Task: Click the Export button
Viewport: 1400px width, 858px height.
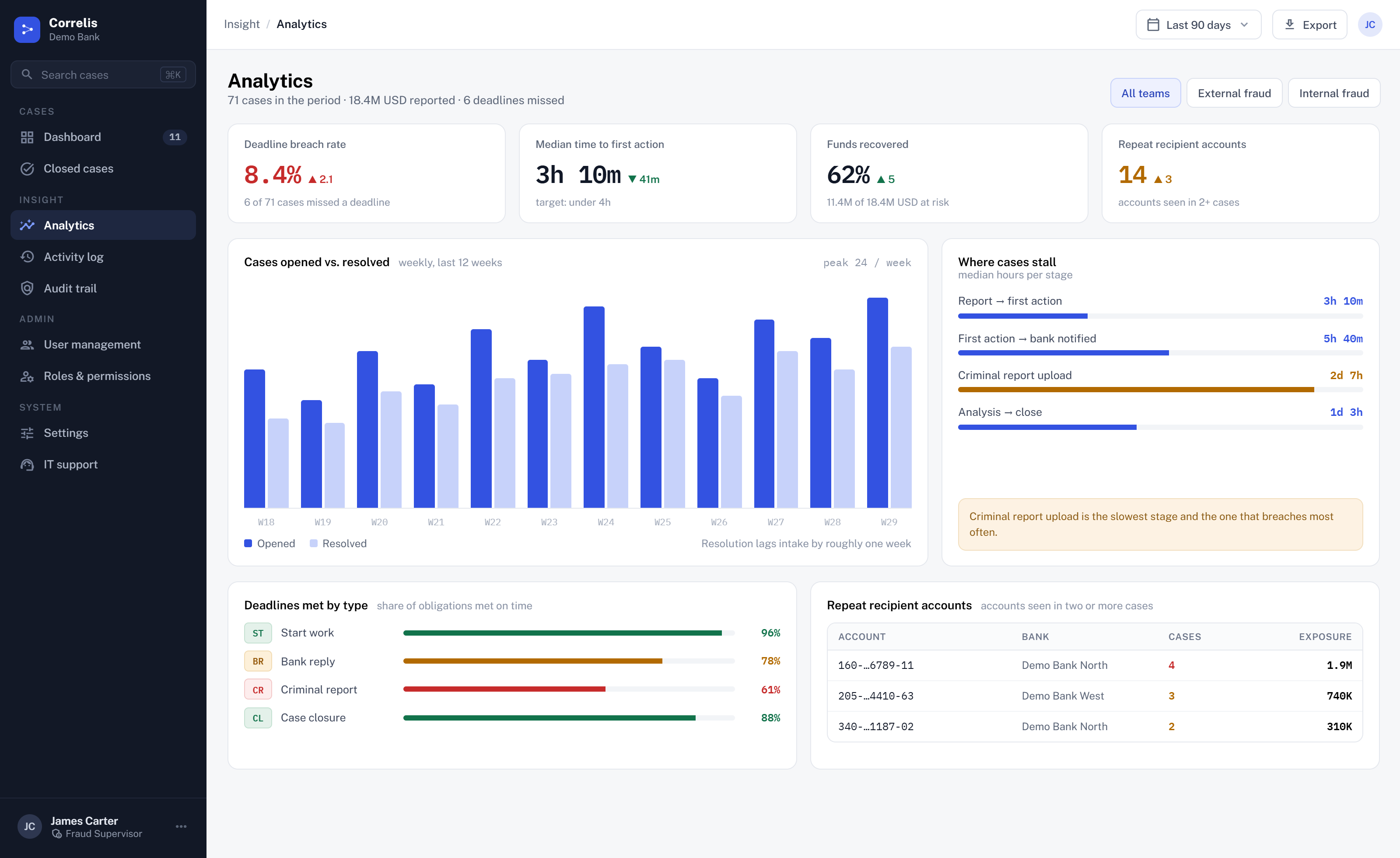Action: coord(1310,25)
